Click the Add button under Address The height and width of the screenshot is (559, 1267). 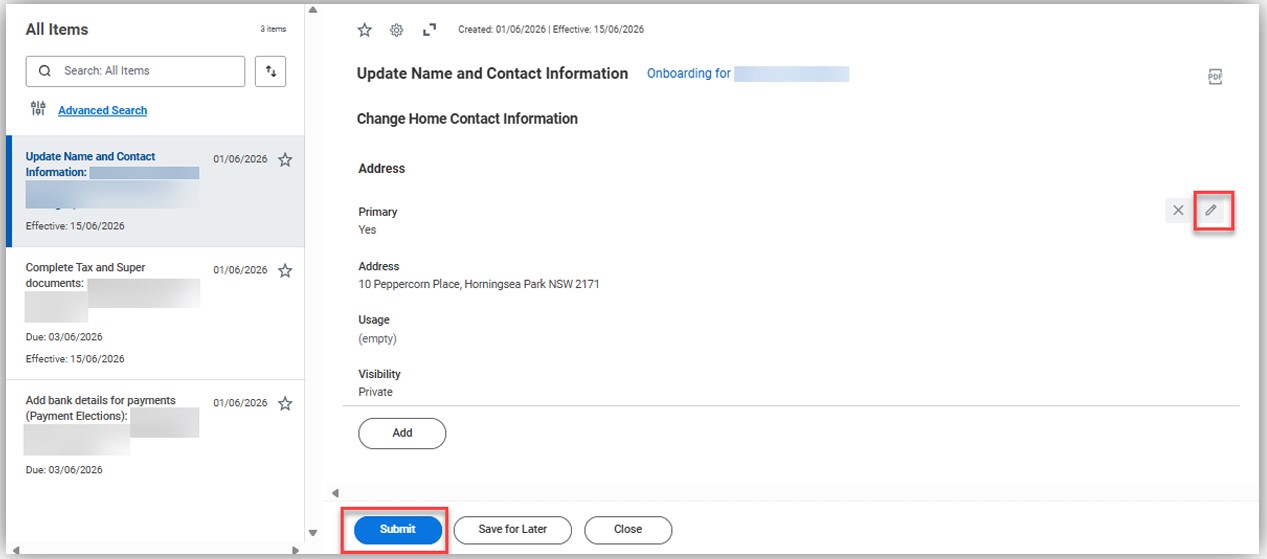coord(402,433)
